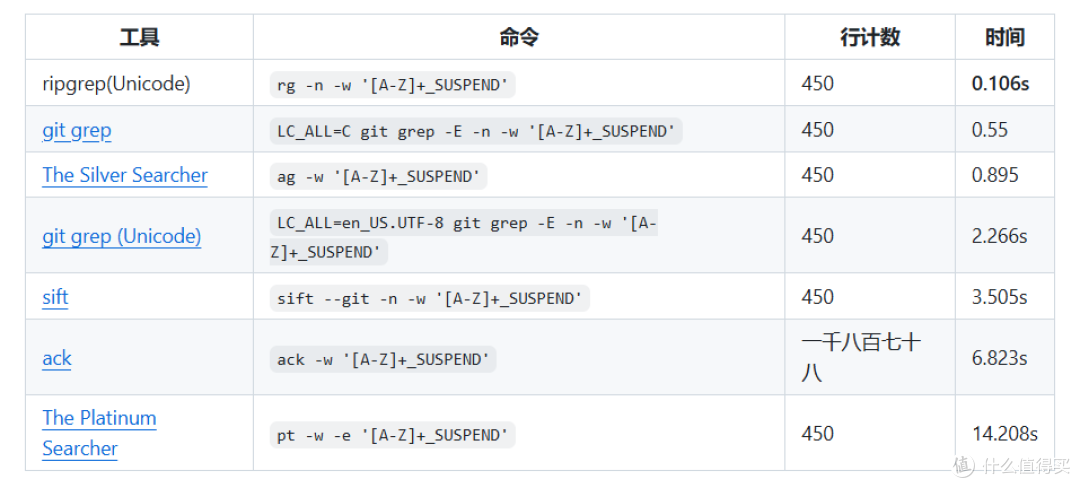Select the ack -w command snippet

tap(383, 359)
